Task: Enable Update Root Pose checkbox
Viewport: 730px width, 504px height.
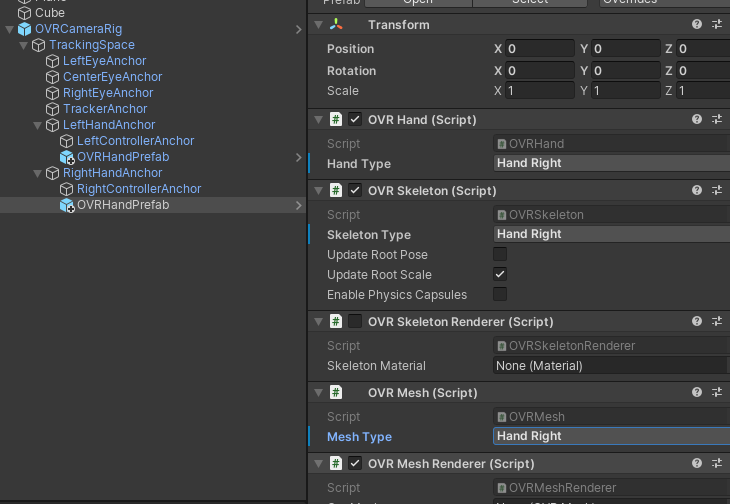Action: tap(500, 255)
